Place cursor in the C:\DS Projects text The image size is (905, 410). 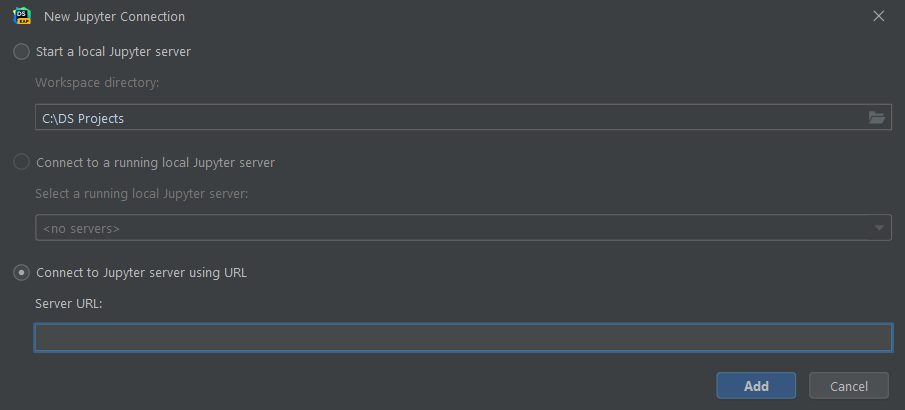[x=83, y=118]
